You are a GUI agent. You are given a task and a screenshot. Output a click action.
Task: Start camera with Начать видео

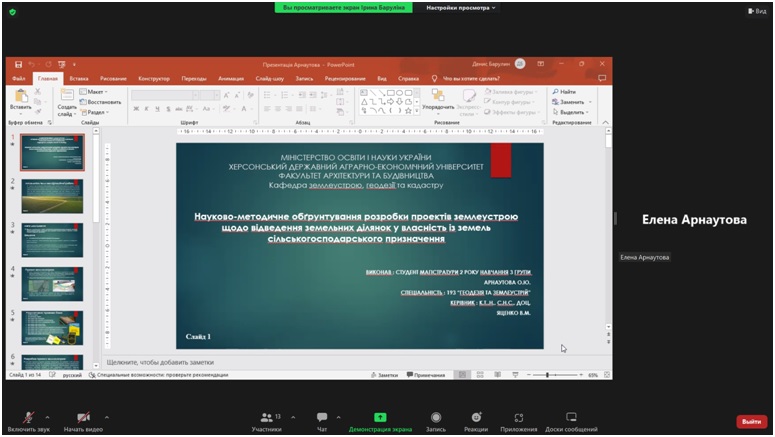click(83, 422)
